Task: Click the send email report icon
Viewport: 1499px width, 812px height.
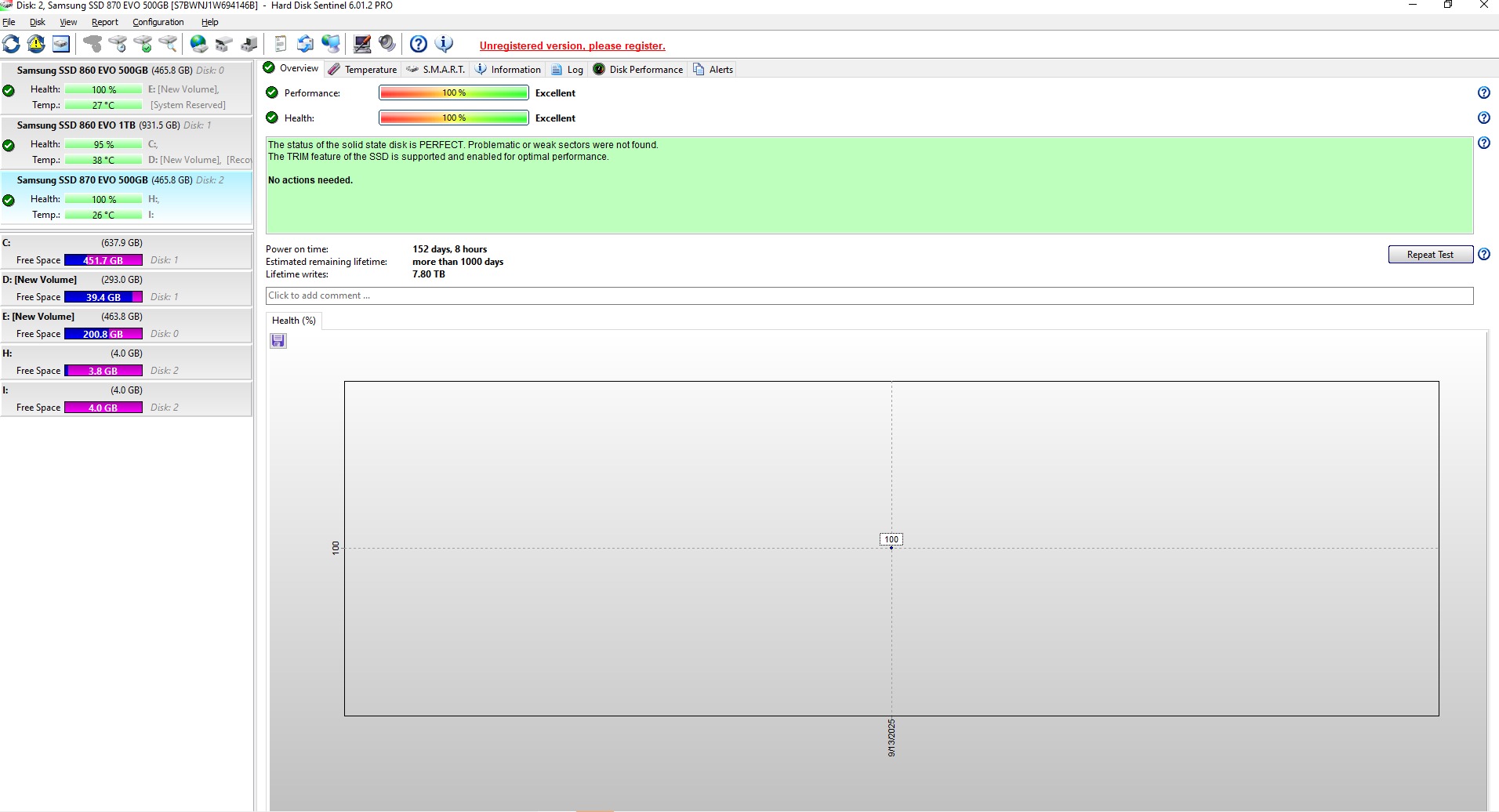Action: 305,44
